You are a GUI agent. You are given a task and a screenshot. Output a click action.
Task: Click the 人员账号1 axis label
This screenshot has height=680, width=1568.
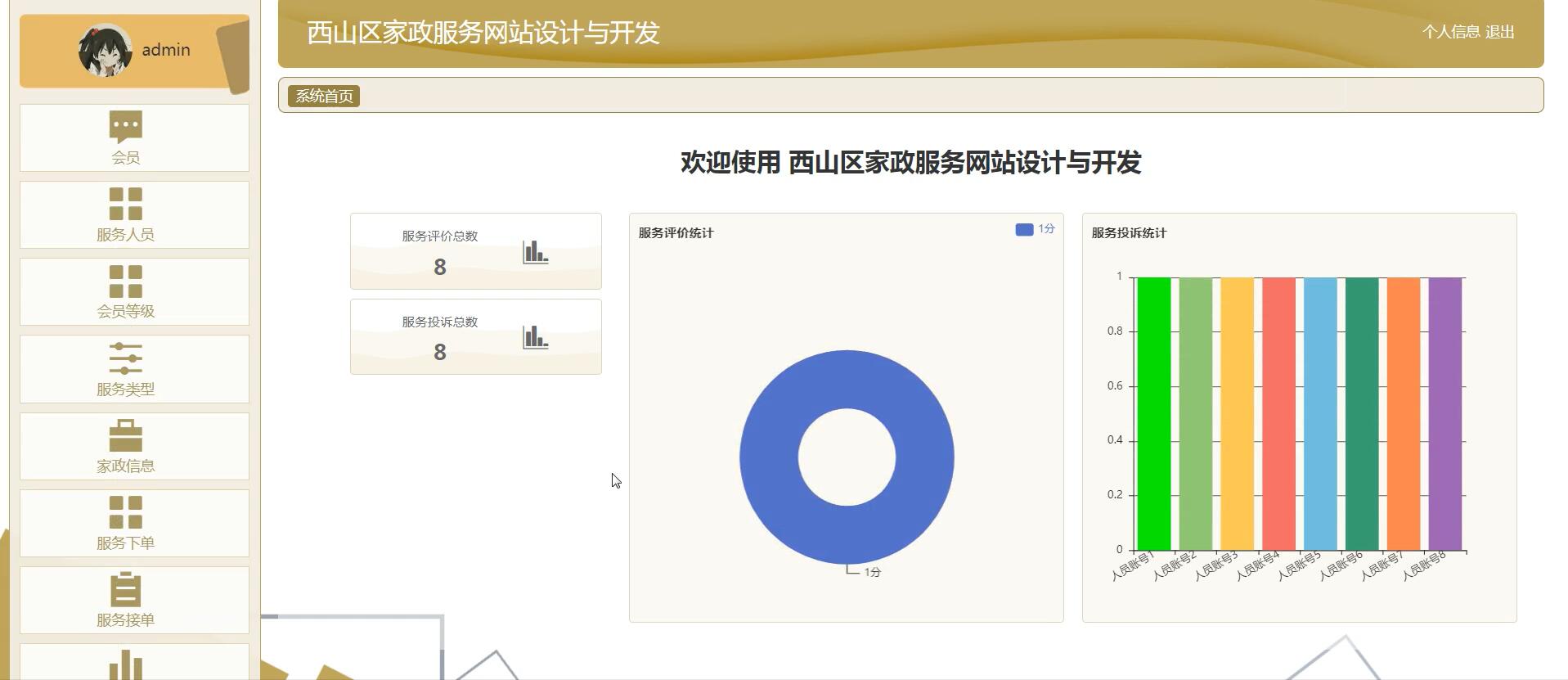1133,565
